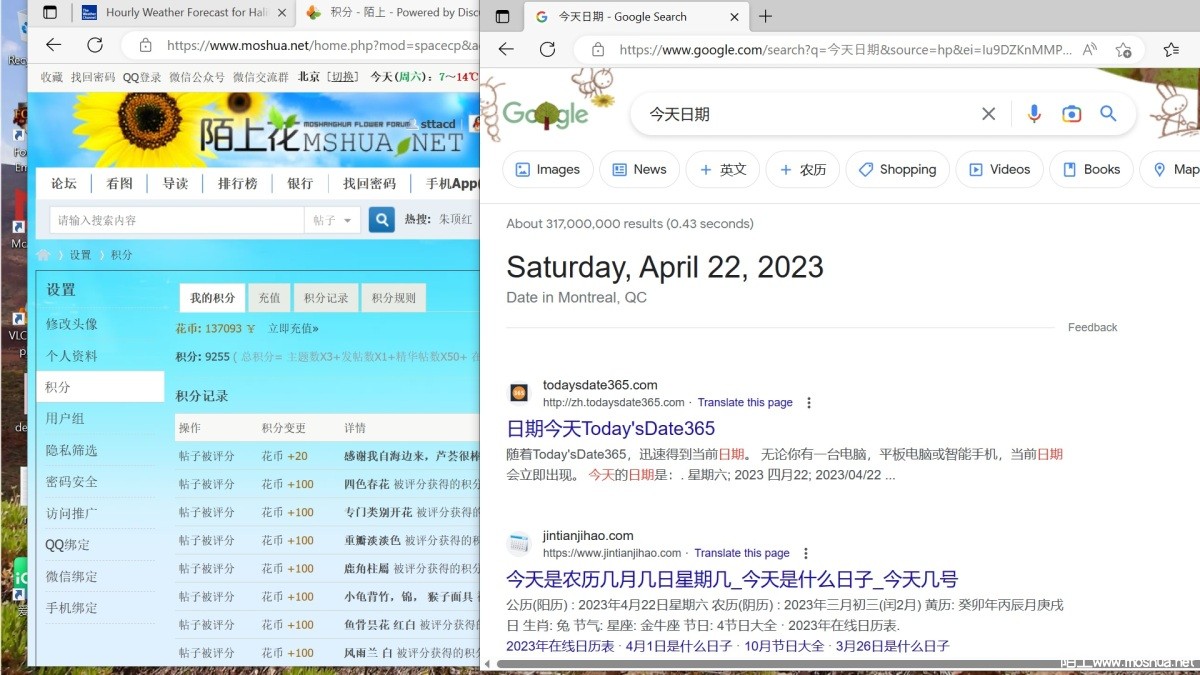Open 日期今天Today'sDate365 result link
This screenshot has height=675, width=1200.
click(x=611, y=428)
